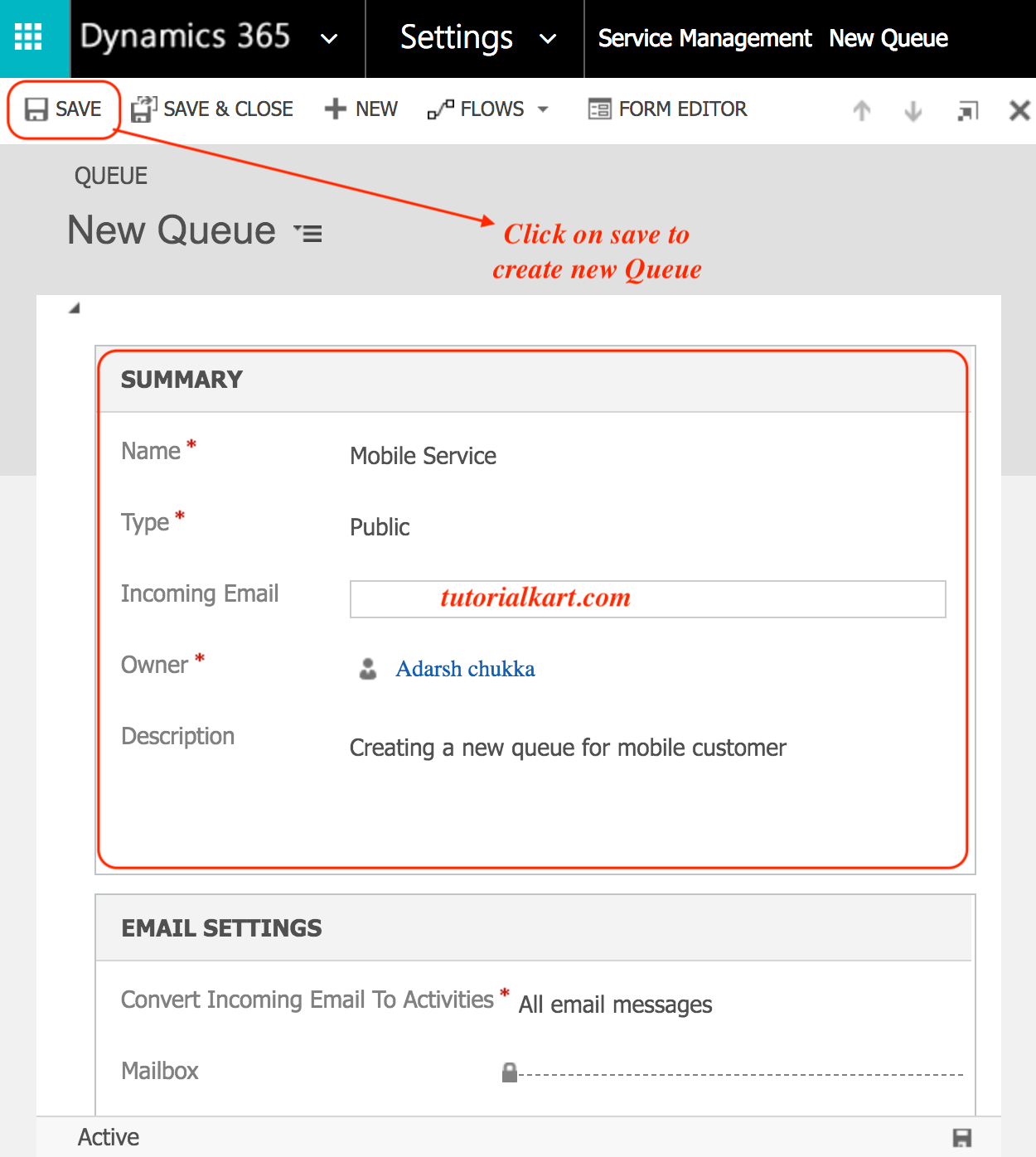Screen dimensions: 1036x1157
Task: Click the Save icon in the toolbar
Action: [x=35, y=109]
